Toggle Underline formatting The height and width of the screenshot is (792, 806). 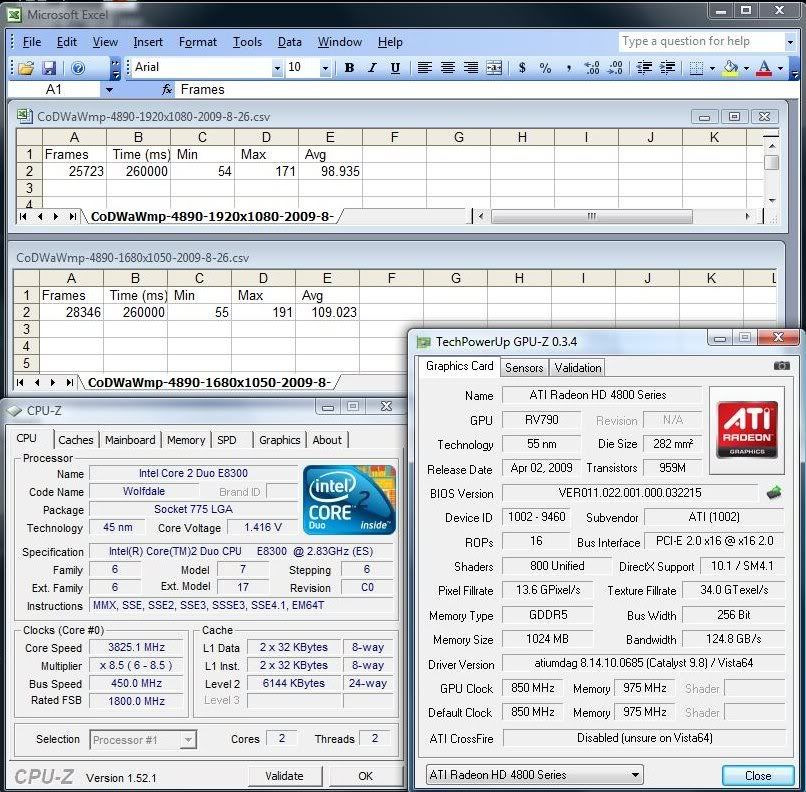(395, 68)
